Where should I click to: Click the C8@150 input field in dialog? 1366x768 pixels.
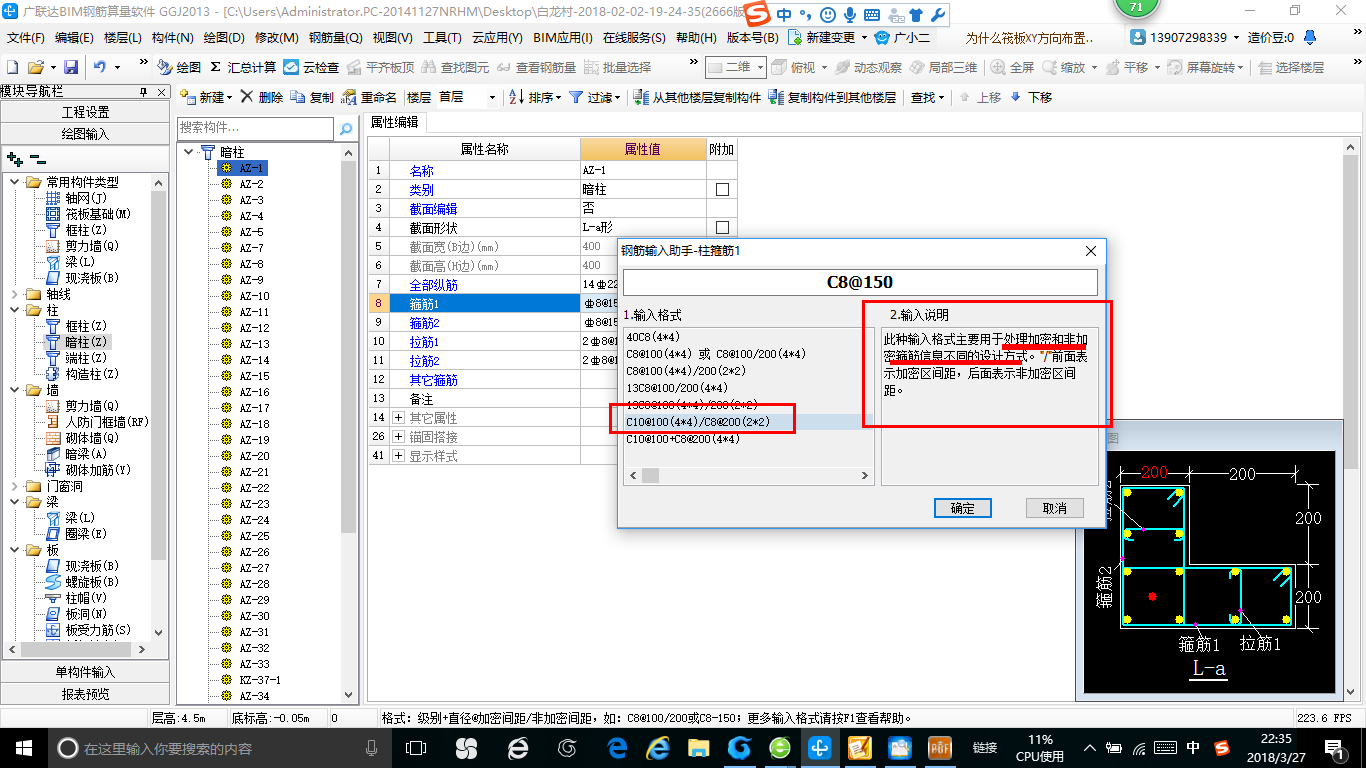coord(860,282)
